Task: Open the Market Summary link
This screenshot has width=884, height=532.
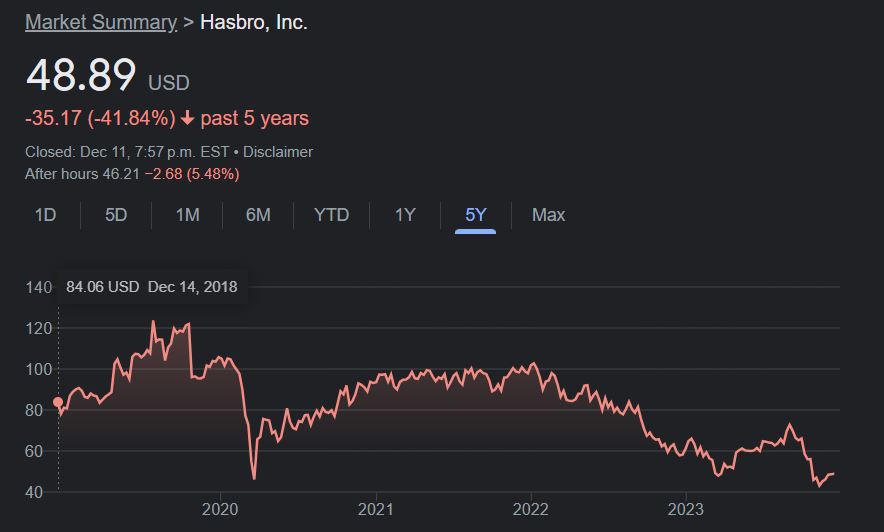Action: (x=100, y=22)
